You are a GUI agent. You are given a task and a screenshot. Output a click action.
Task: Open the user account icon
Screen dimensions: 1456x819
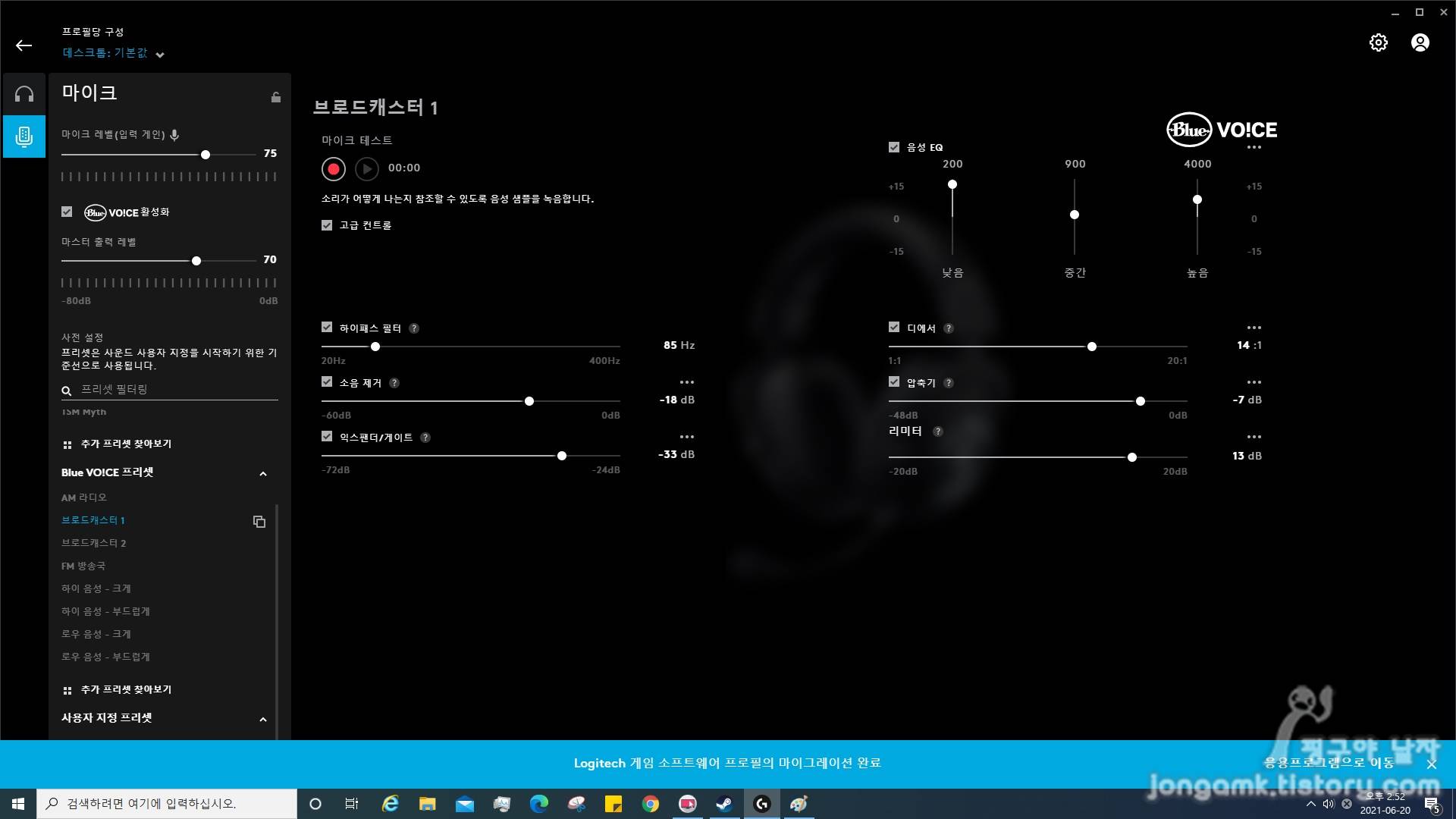(x=1420, y=43)
